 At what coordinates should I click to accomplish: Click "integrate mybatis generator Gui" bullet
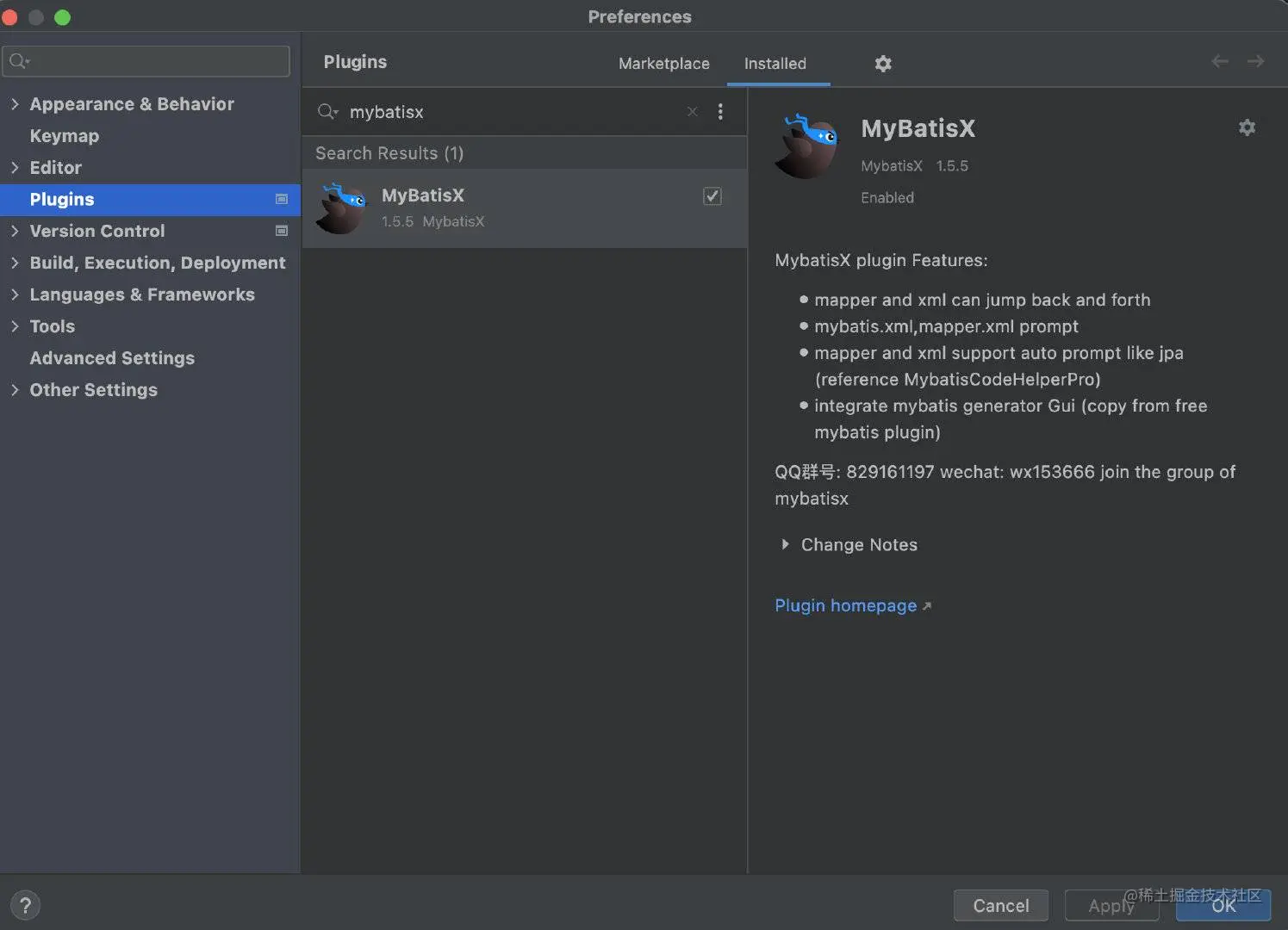pos(1011,418)
